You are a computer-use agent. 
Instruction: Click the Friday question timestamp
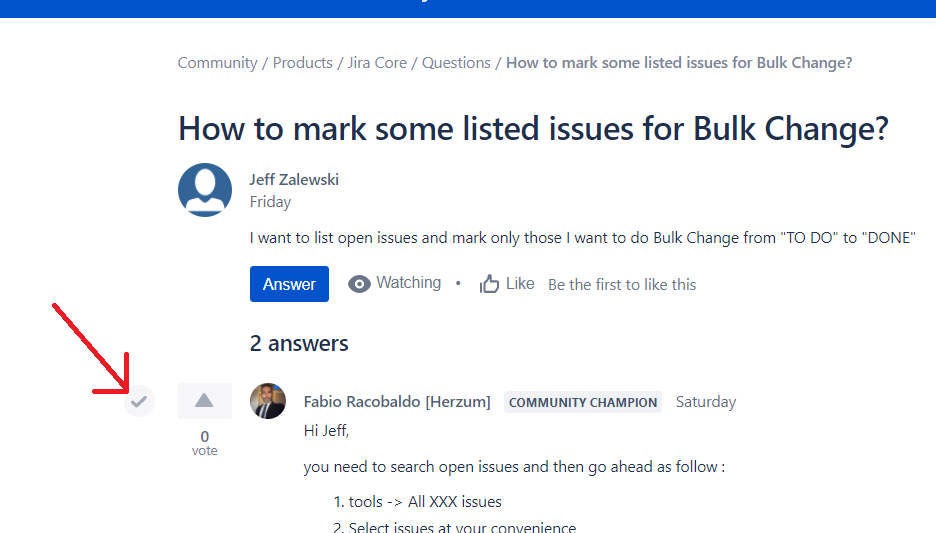(270, 202)
